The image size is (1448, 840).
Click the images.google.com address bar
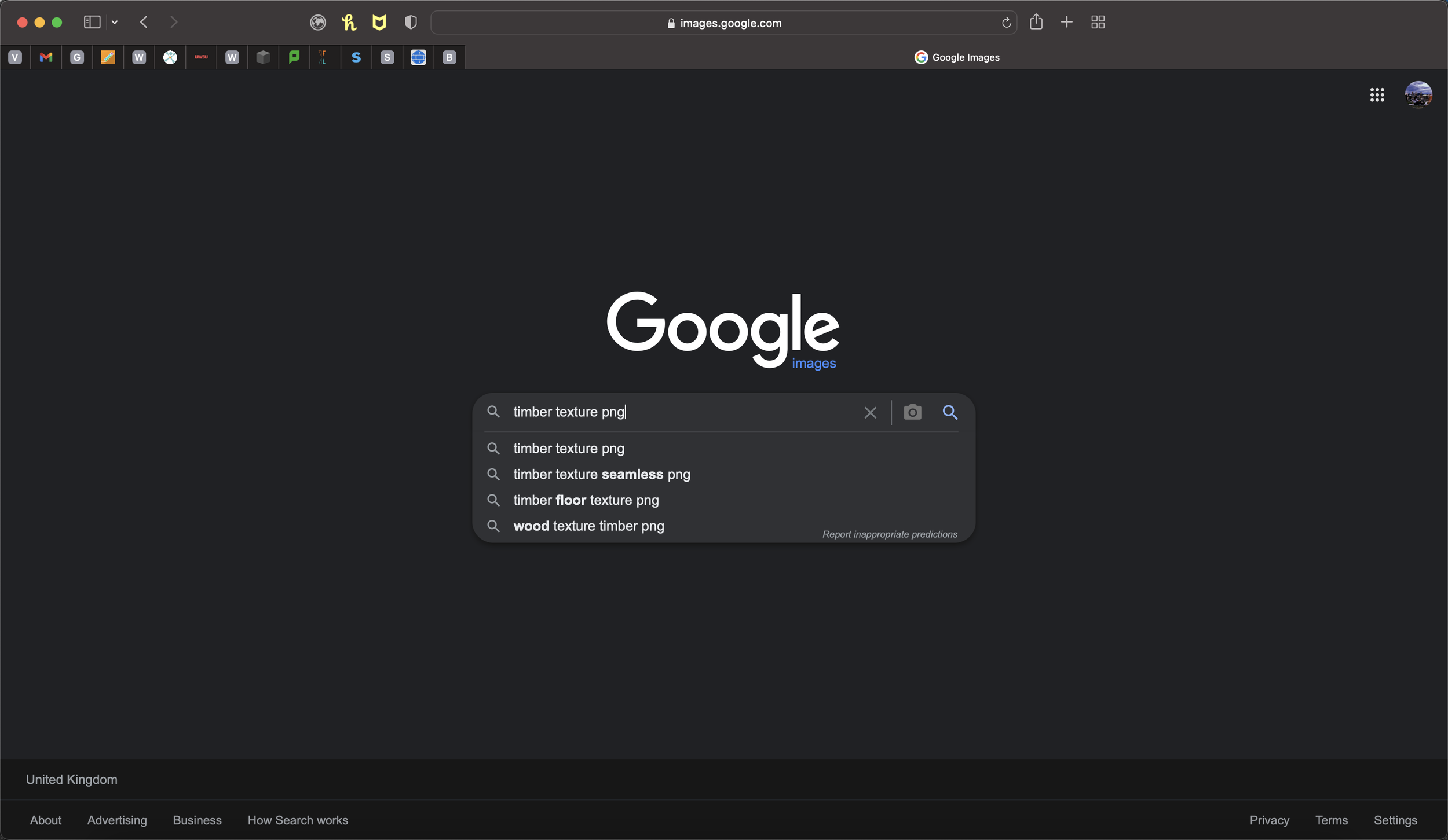pyautogui.click(x=724, y=23)
